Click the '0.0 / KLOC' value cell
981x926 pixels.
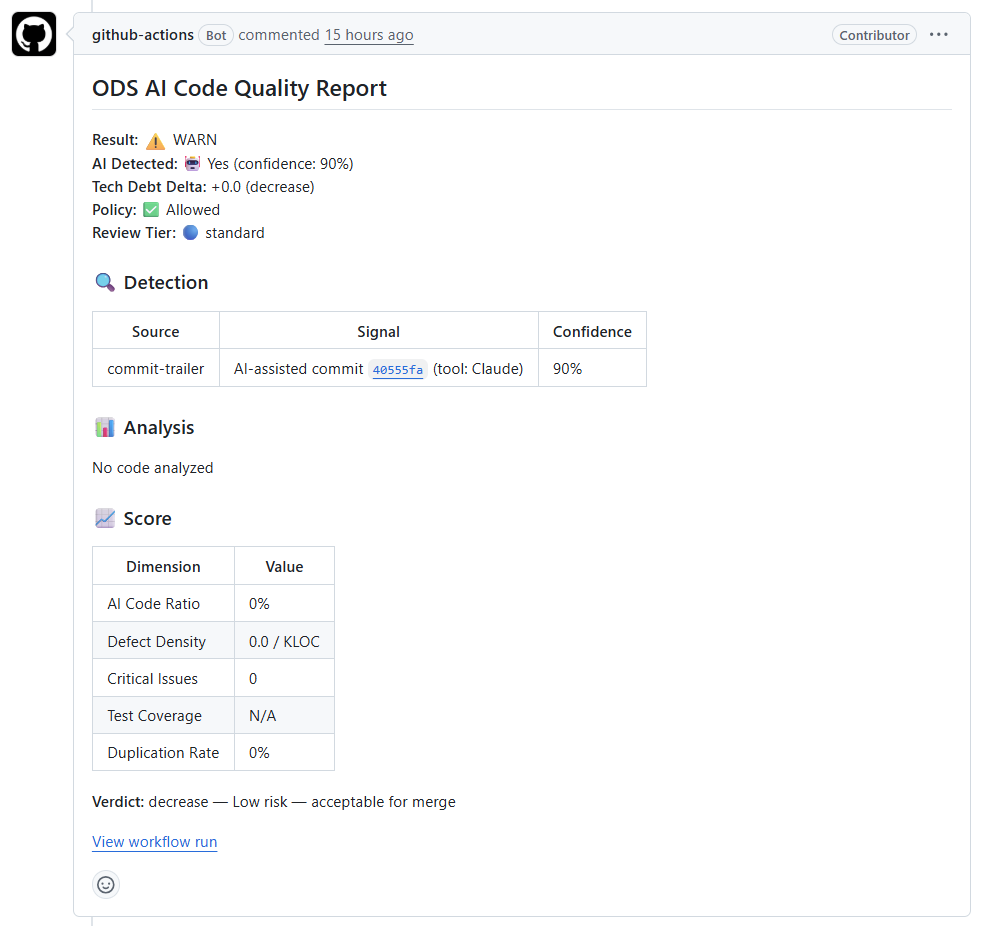point(285,641)
